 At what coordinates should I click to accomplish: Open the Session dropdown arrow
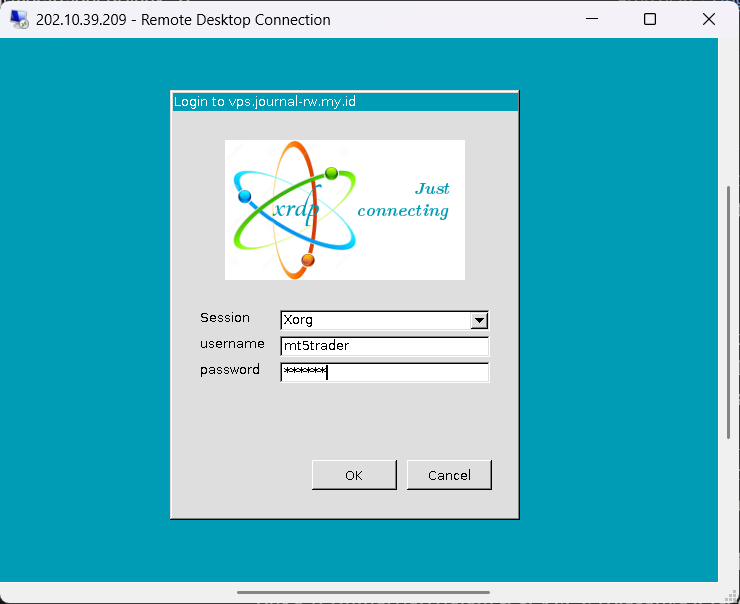click(479, 320)
